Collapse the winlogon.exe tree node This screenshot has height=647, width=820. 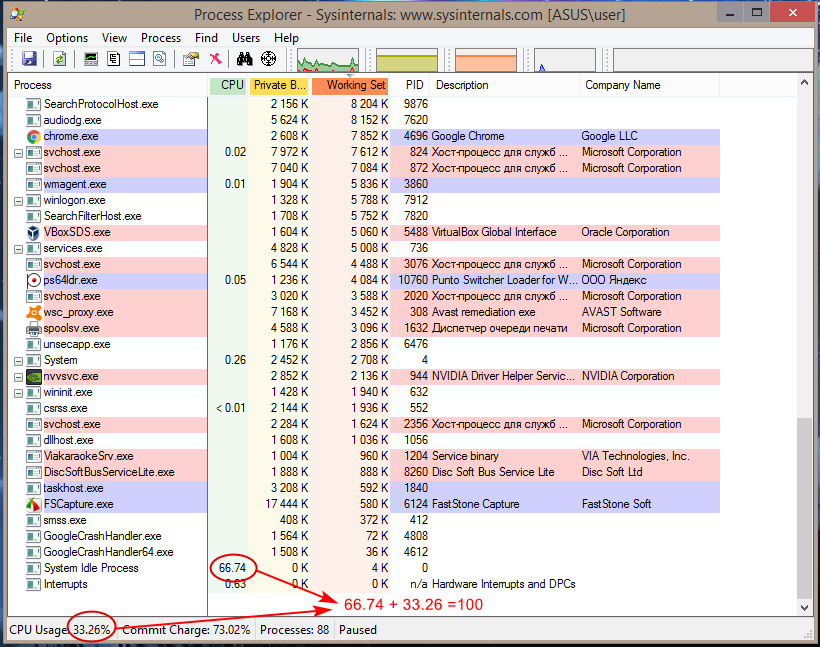(x=18, y=200)
